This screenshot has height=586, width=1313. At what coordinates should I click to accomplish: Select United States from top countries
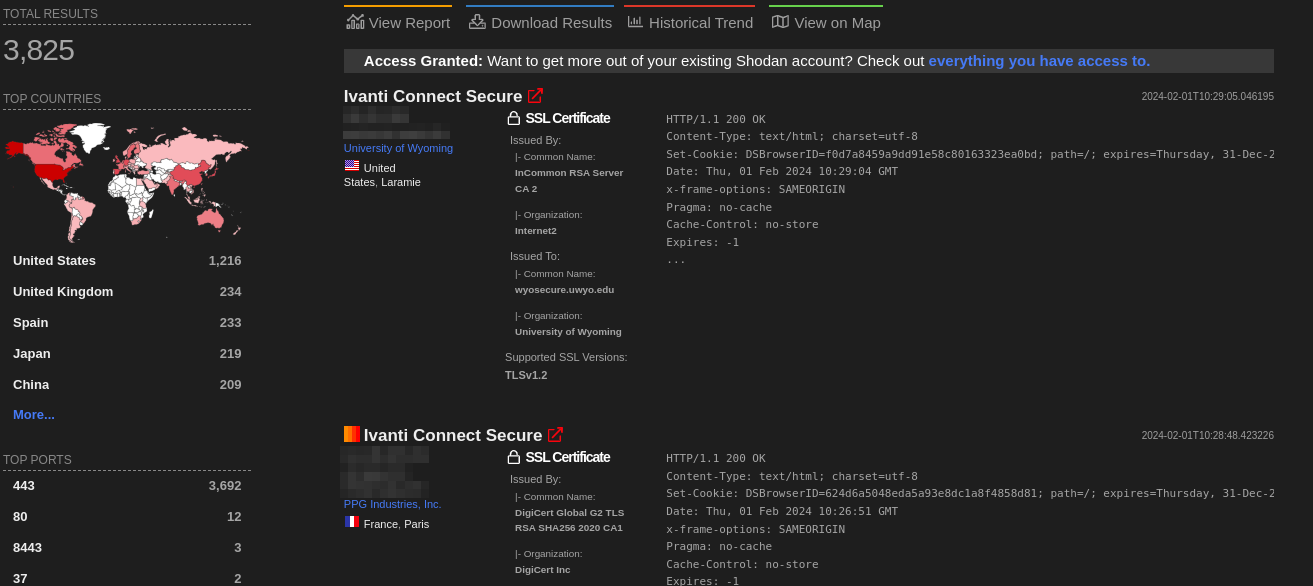54,260
